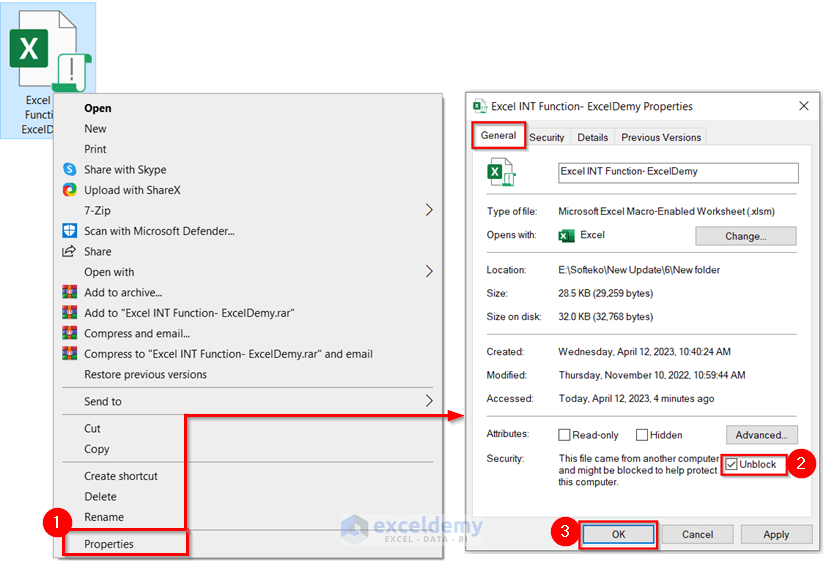The height and width of the screenshot is (561, 825).
Task: Click the Apply button
Action: 776,534
